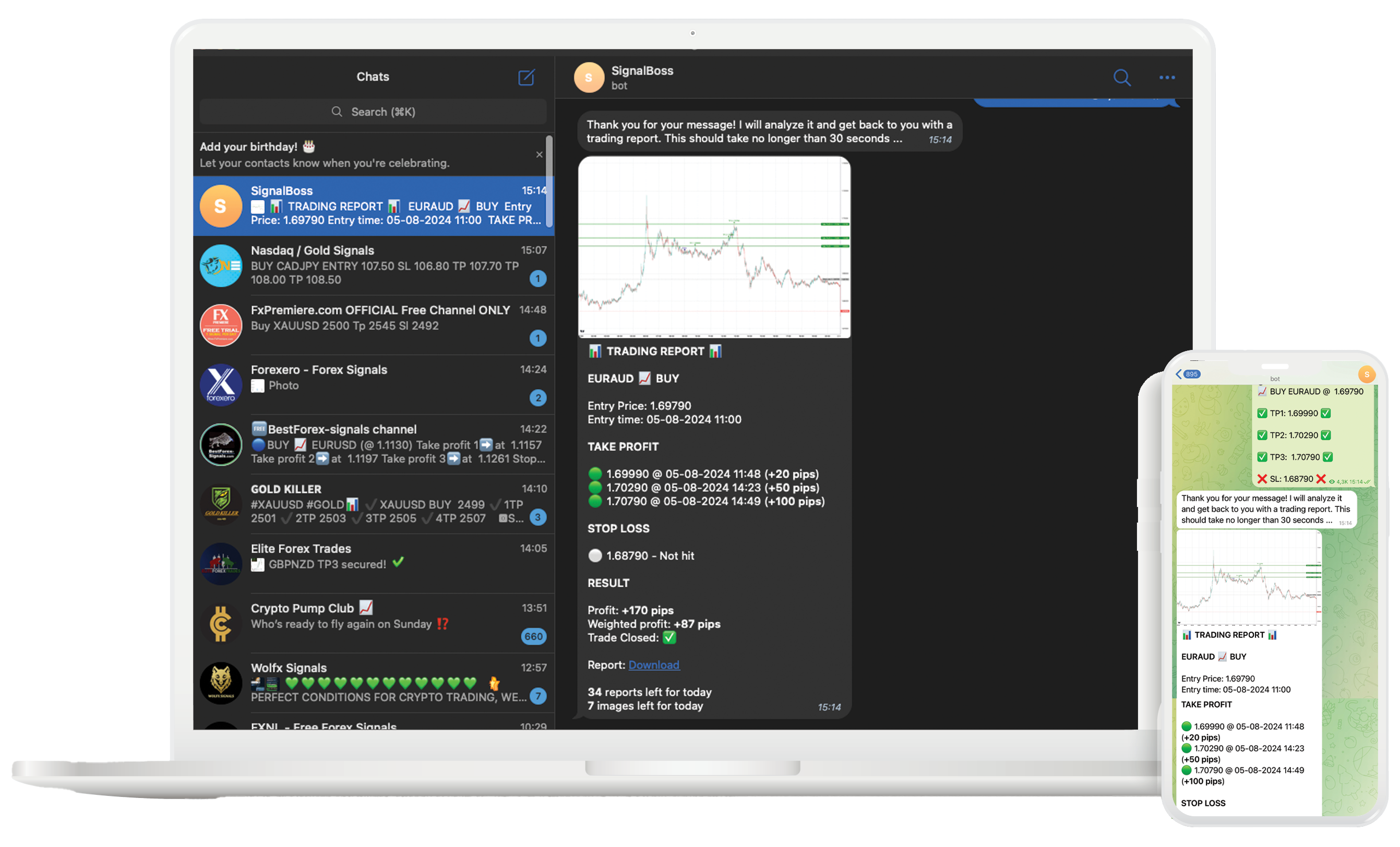1400x847 pixels.
Task: Open the Nasdaq / Gold Signals chat
Action: [373, 265]
